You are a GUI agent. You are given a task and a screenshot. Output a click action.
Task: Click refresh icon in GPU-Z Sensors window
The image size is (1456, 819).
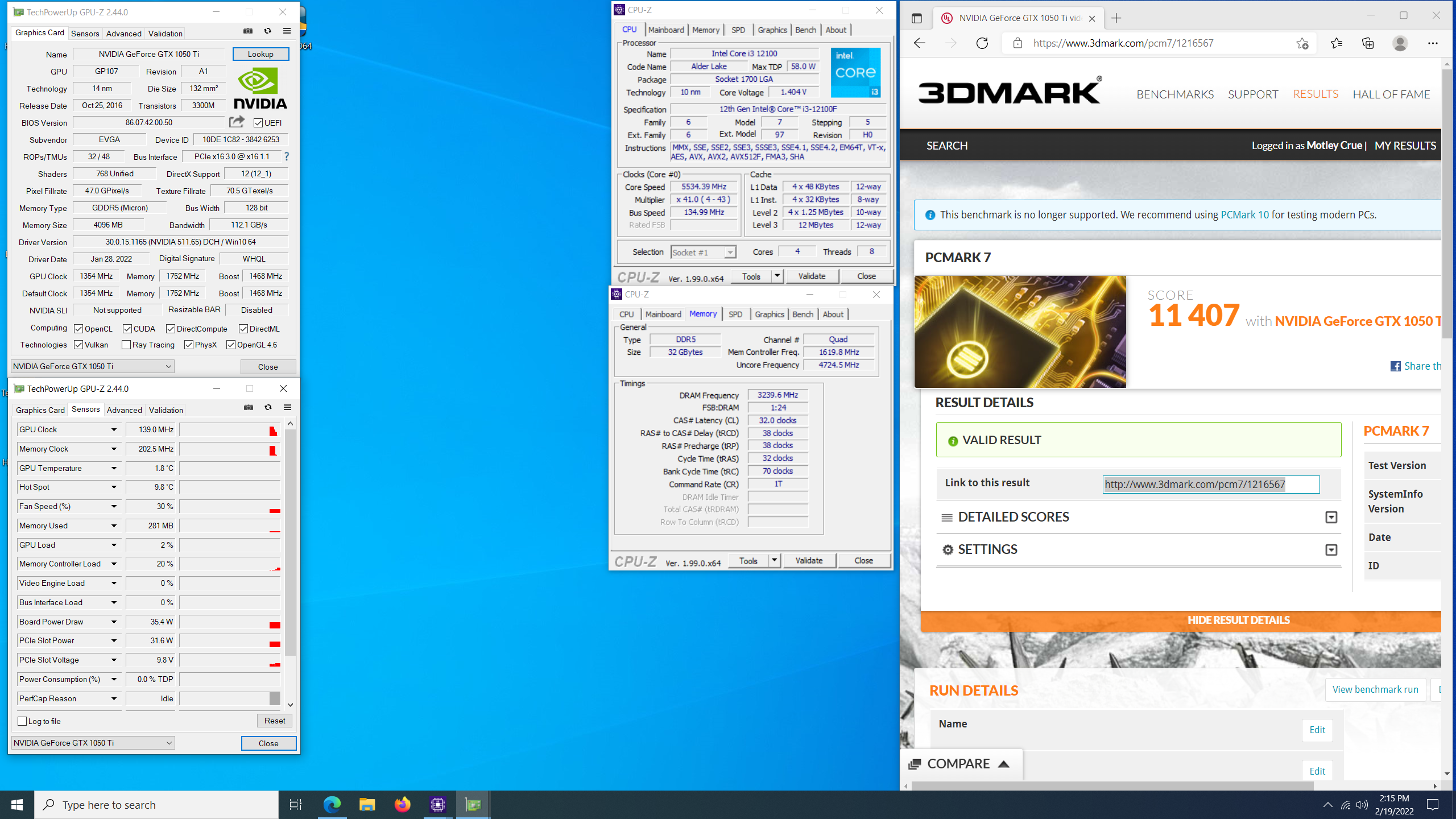click(268, 407)
